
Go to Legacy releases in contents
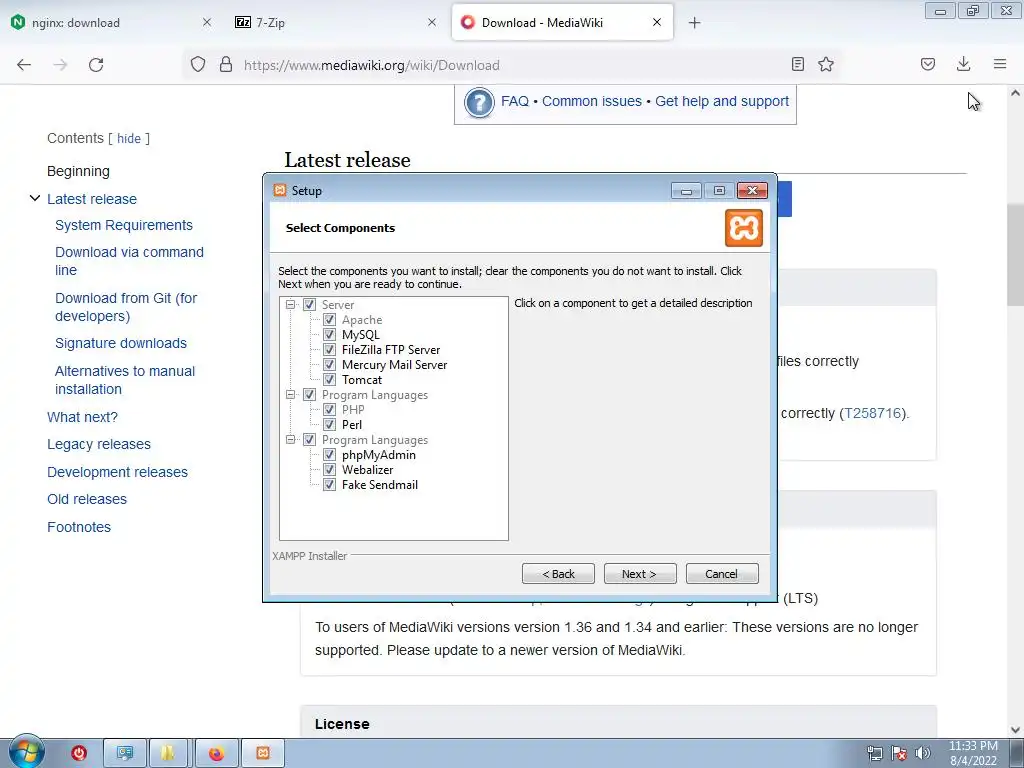click(x=99, y=444)
